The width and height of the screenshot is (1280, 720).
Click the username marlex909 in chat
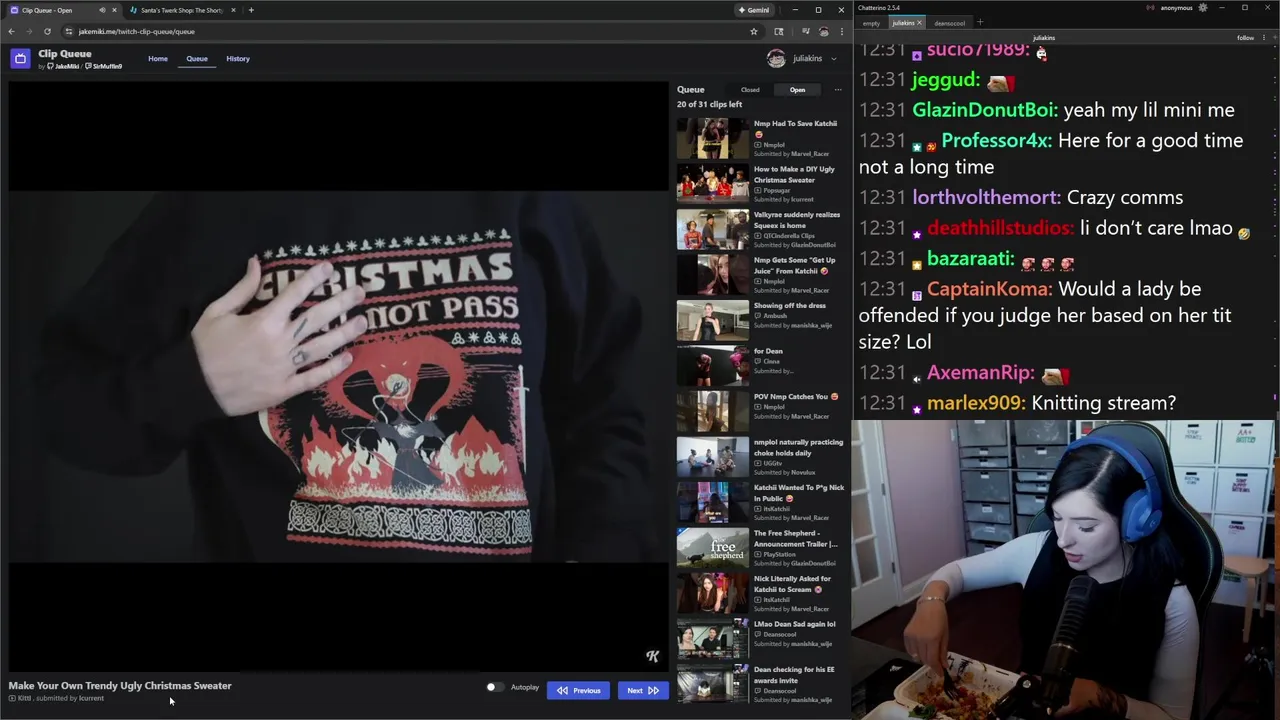tap(976, 403)
